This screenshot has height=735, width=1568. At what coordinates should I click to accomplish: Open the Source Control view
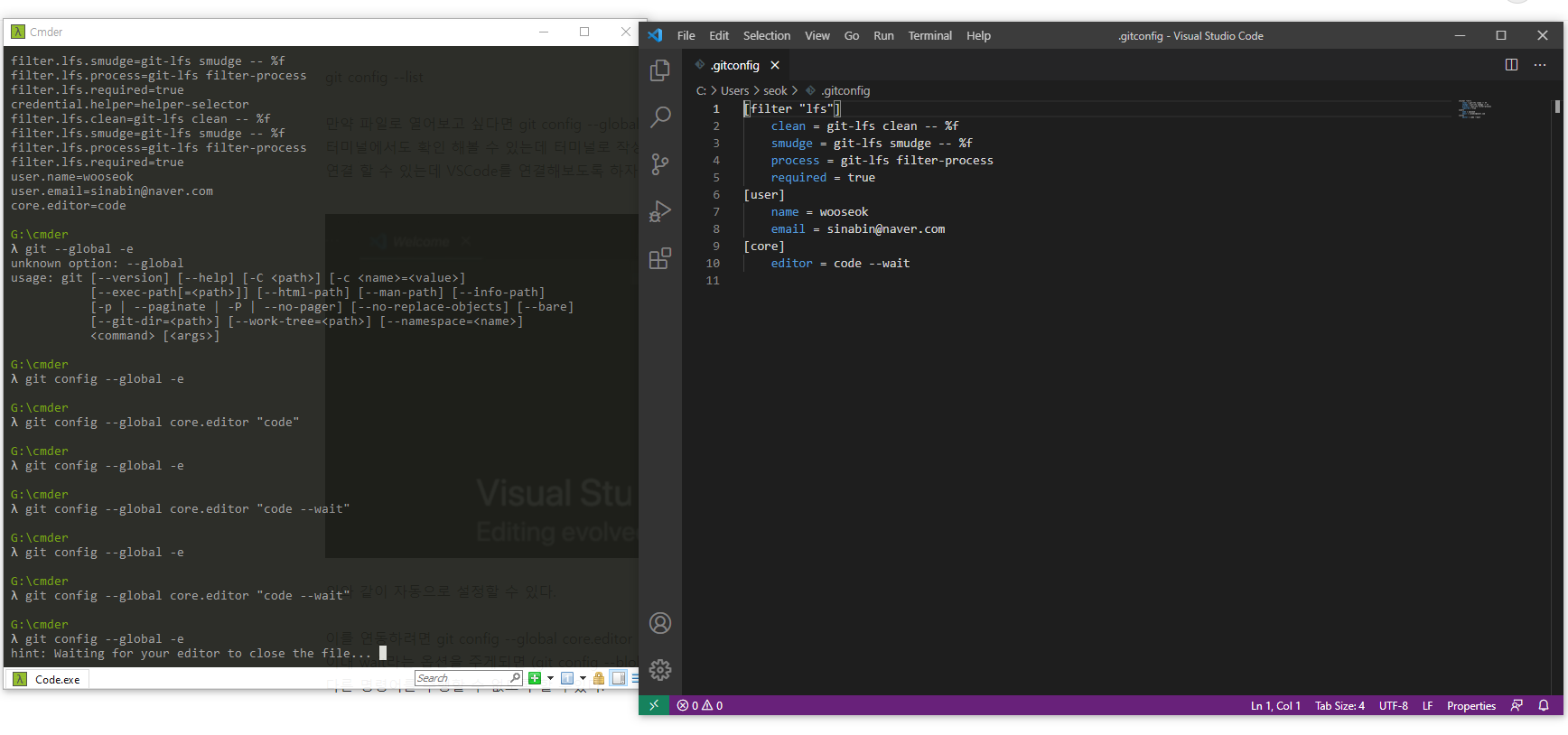[660, 164]
